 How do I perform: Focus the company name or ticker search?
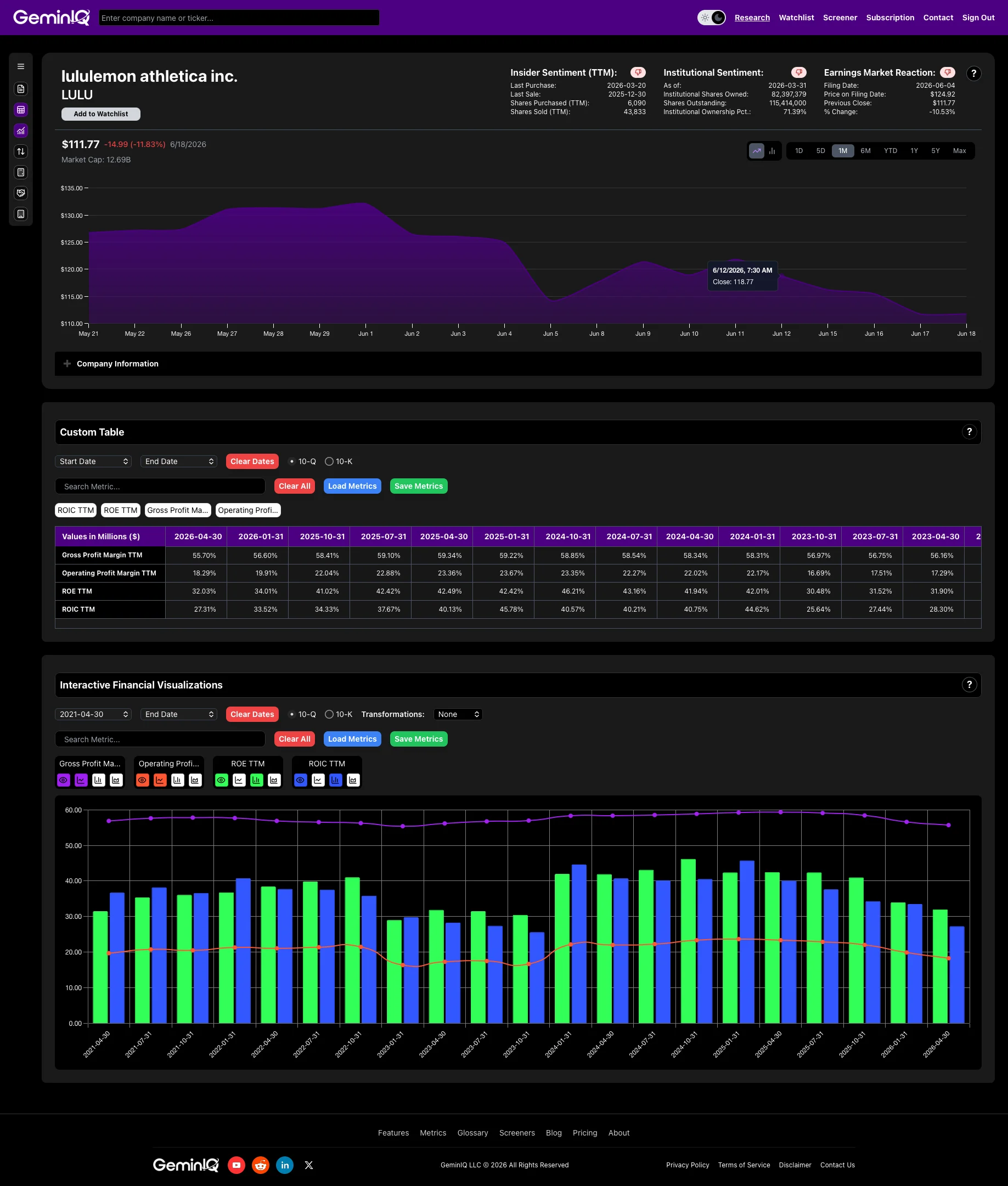(239, 18)
